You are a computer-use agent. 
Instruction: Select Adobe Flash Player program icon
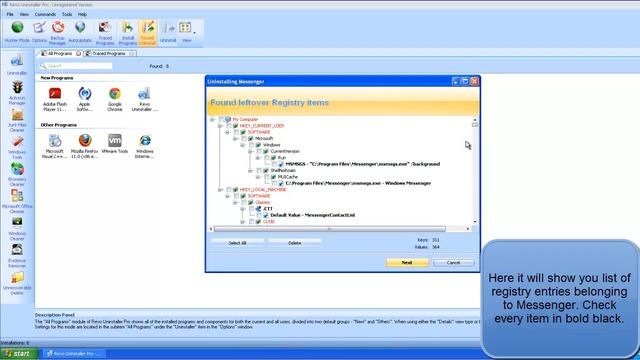[x=55, y=99]
